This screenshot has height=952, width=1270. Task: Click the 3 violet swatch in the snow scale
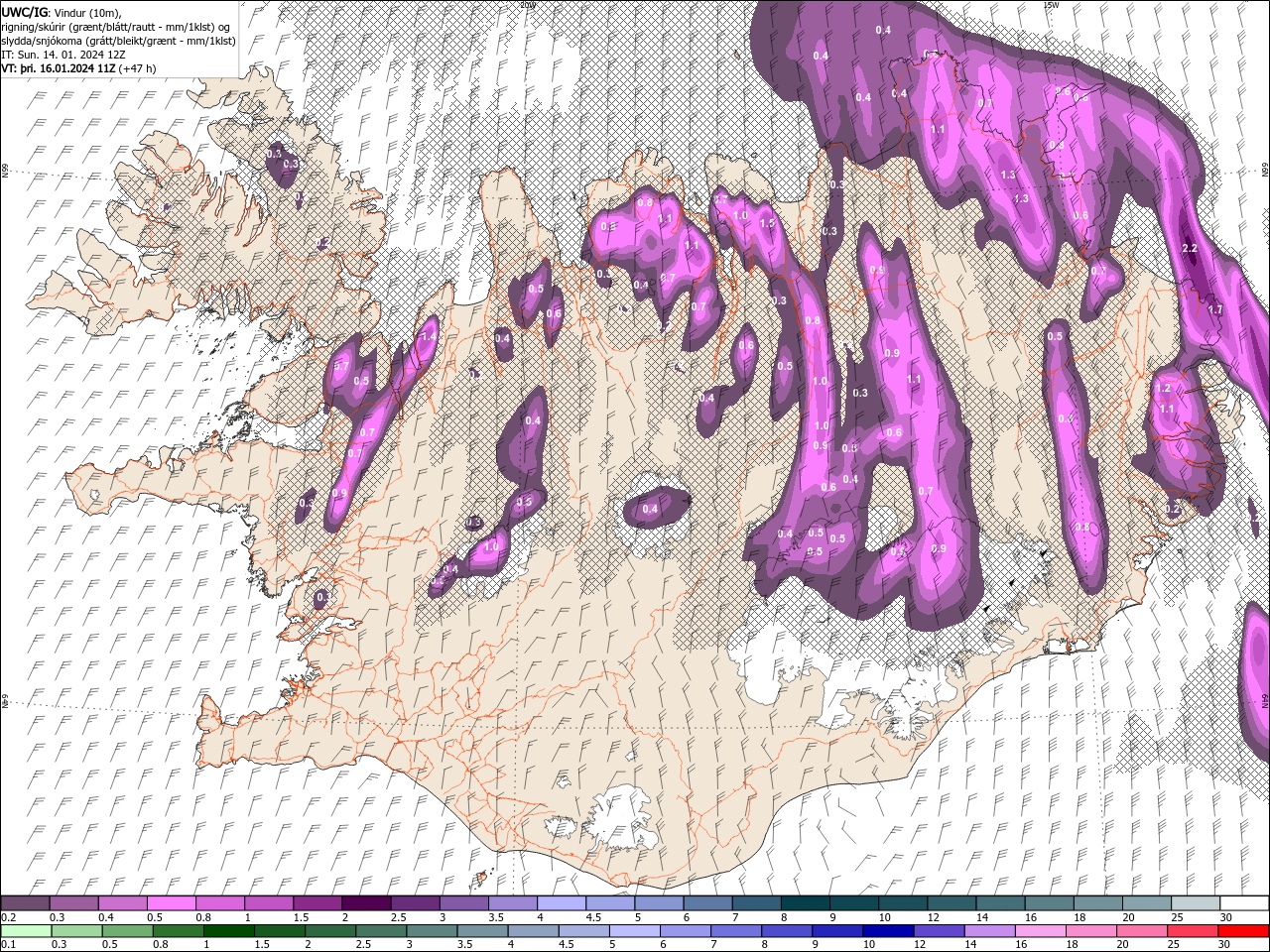coord(462,903)
